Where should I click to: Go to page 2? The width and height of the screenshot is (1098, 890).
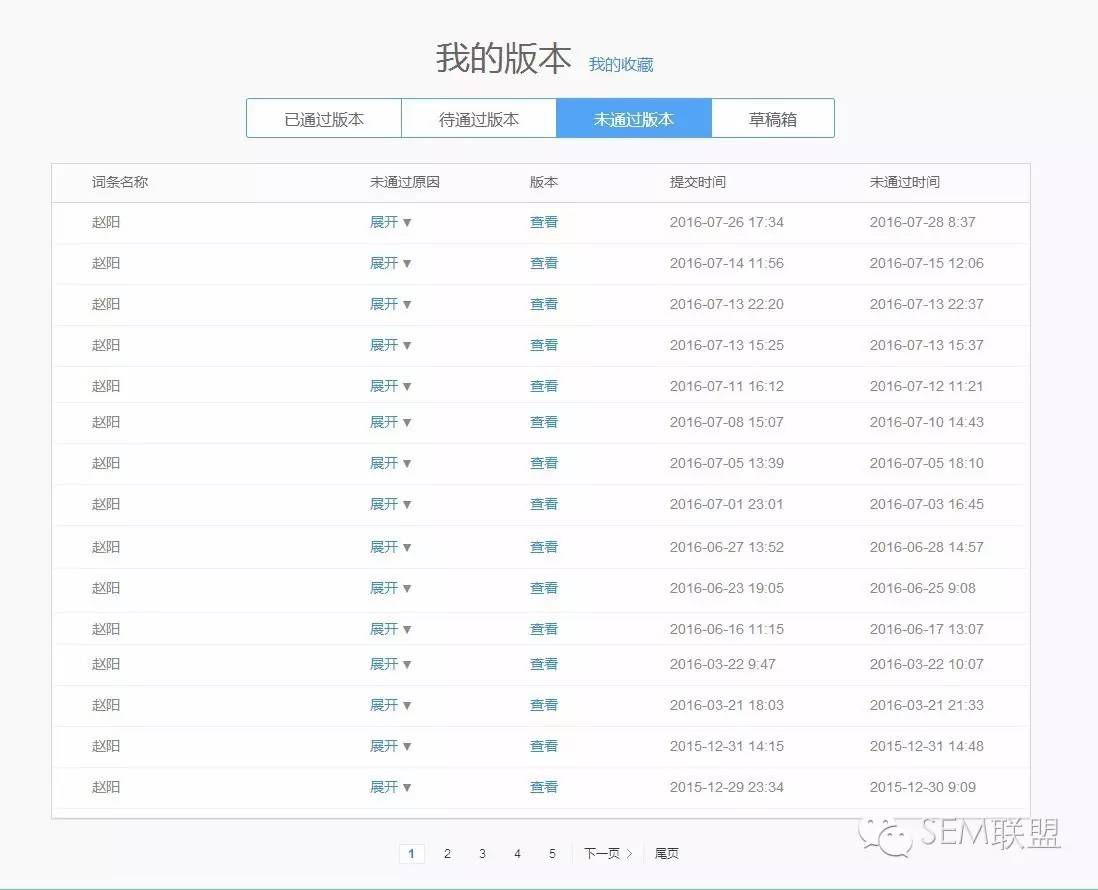[x=447, y=854]
